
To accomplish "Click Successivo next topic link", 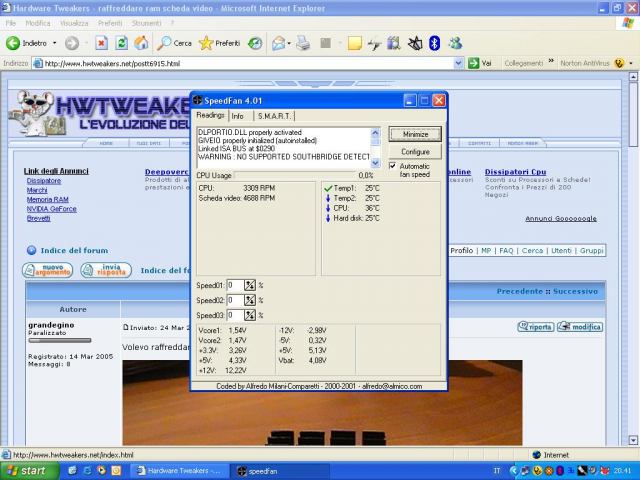I will (575, 291).
